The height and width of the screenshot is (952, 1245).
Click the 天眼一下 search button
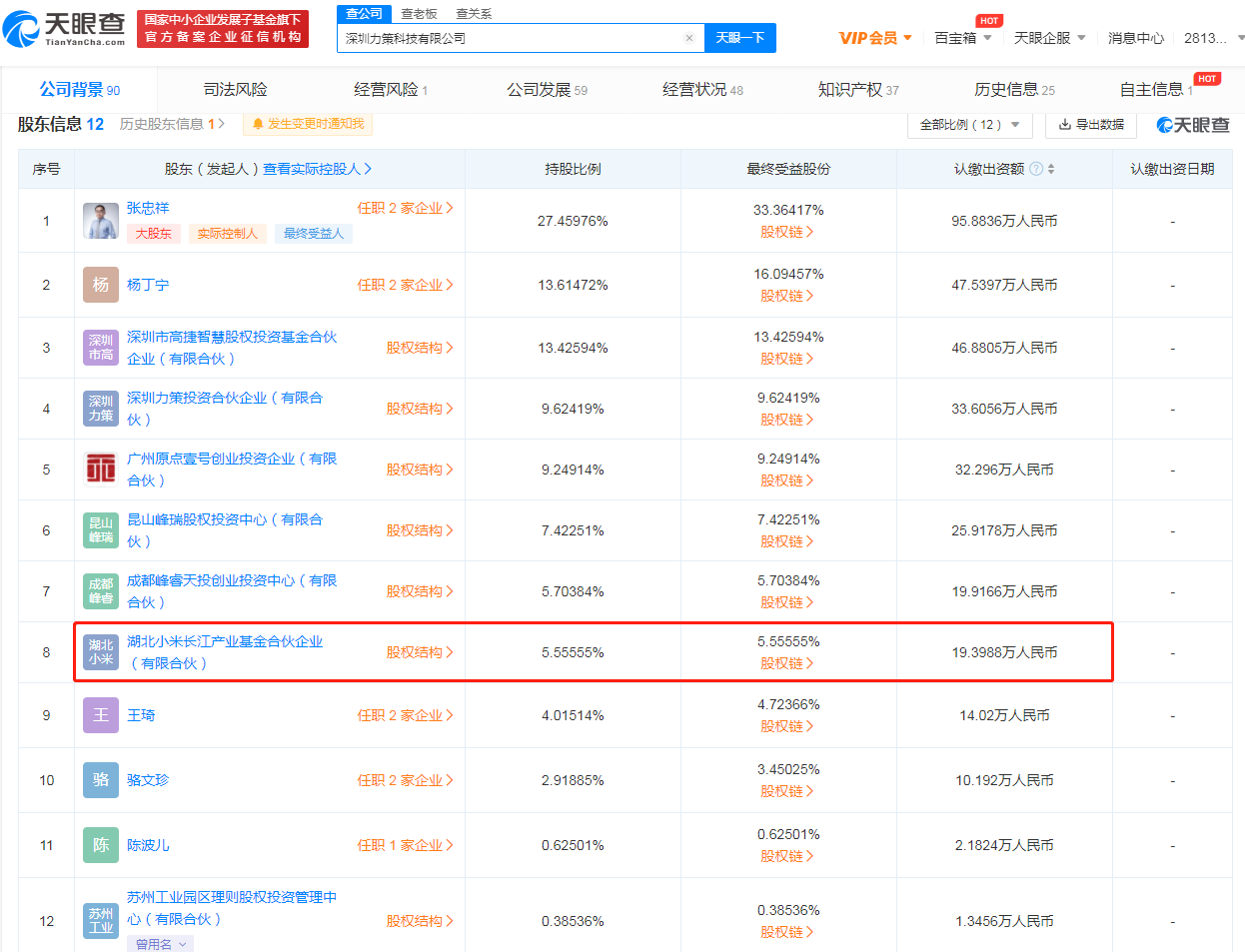739,37
